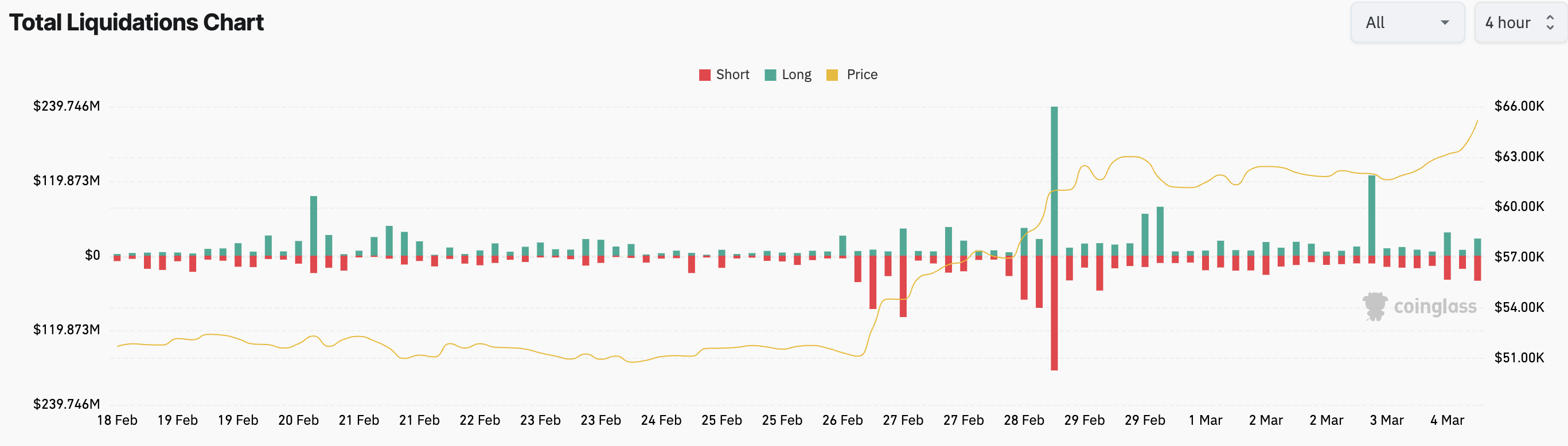
Task: Click the 4 hour stepper arrows
Action: point(1550,22)
